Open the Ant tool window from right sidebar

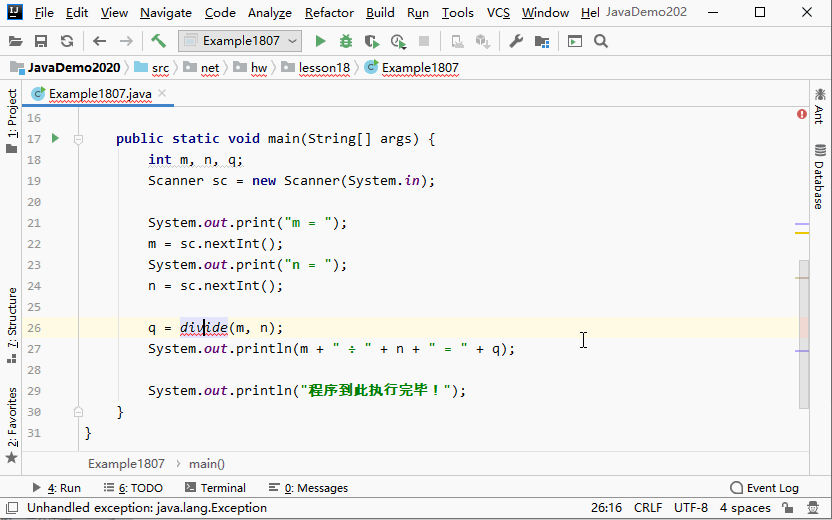(x=820, y=106)
